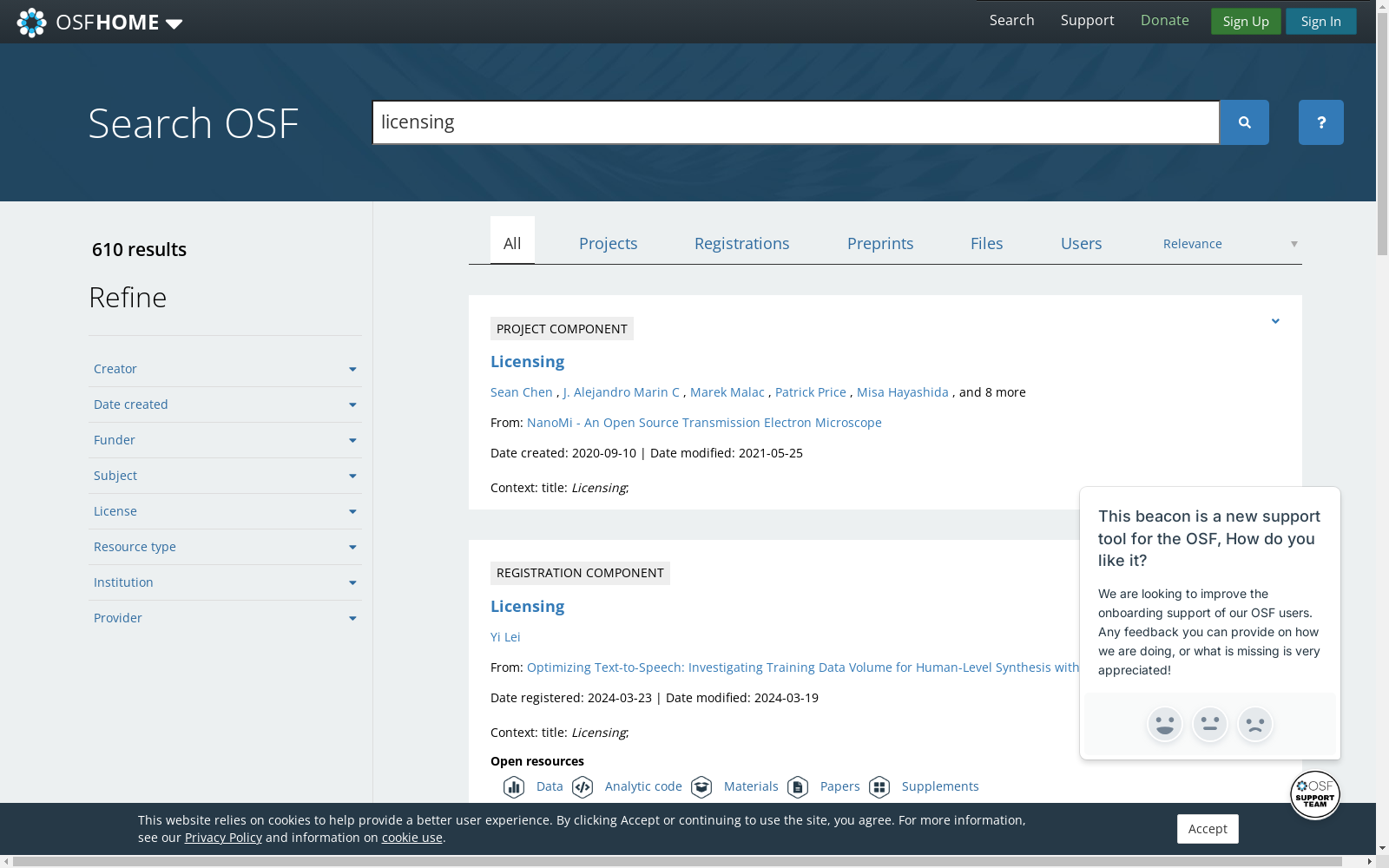This screenshot has height=868, width=1389.
Task: Switch to the Preprints tab
Action: 880,244
